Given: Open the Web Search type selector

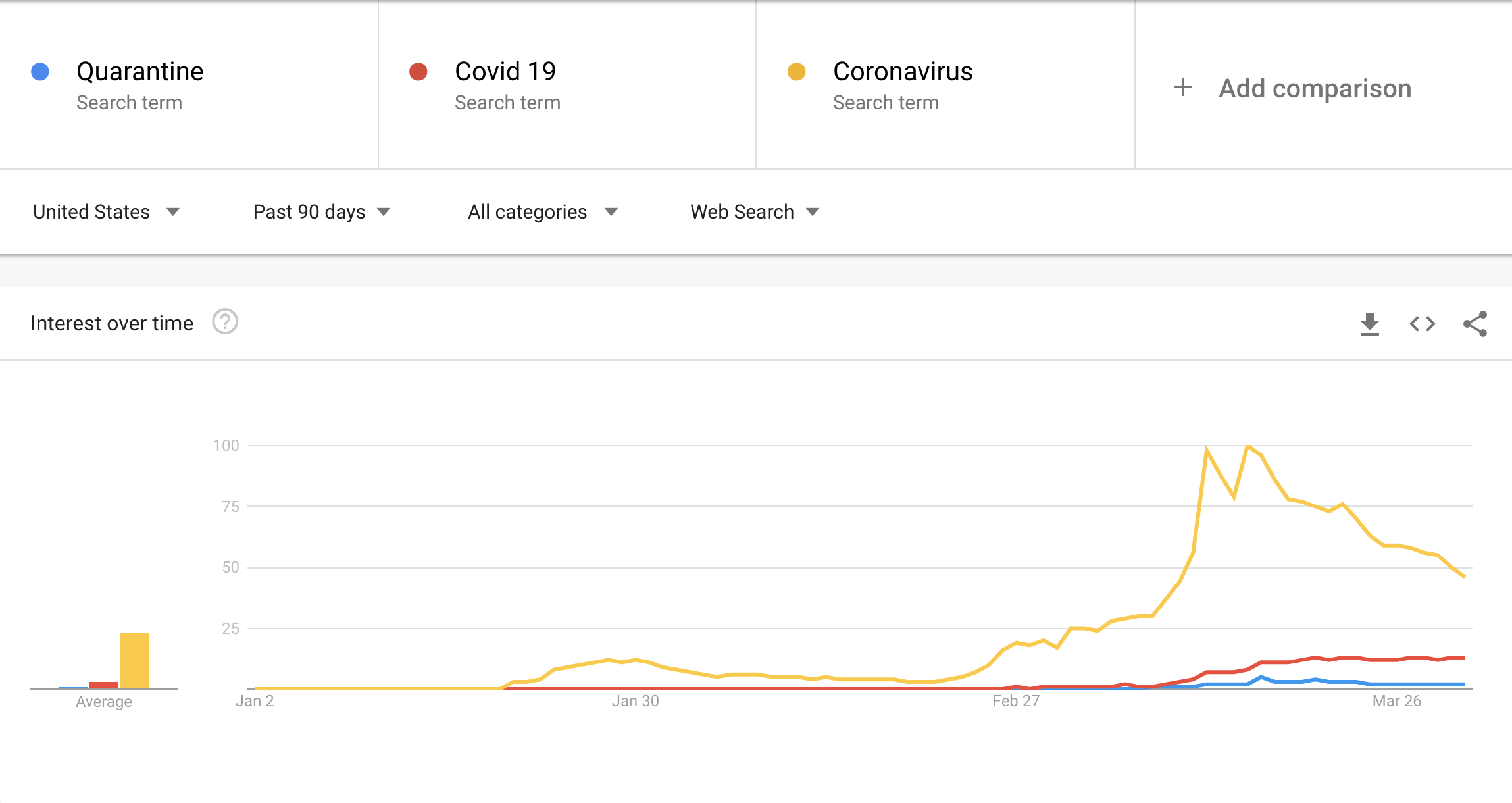Looking at the screenshot, I should 755,211.
